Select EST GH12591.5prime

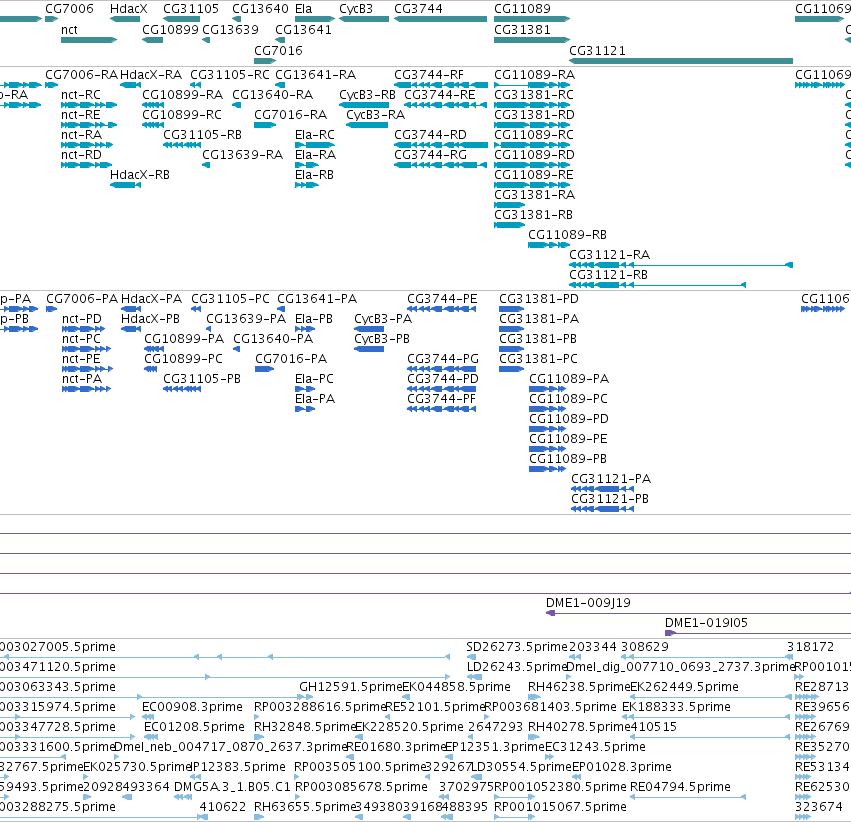(306, 697)
